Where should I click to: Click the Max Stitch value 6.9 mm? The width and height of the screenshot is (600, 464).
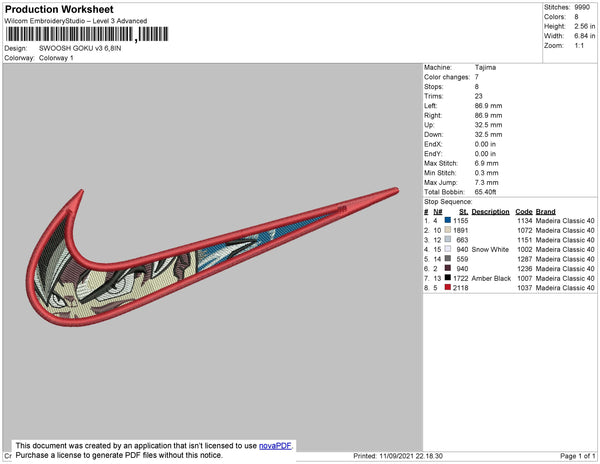[486, 163]
